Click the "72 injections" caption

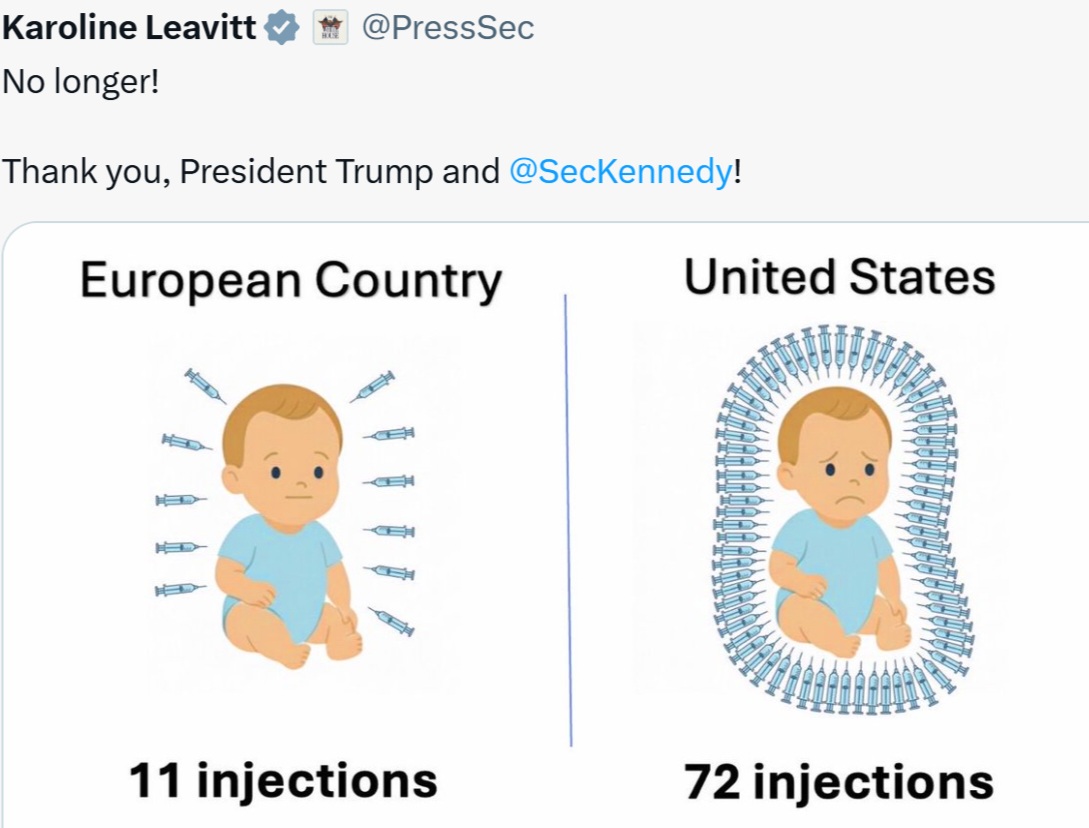tap(839, 782)
